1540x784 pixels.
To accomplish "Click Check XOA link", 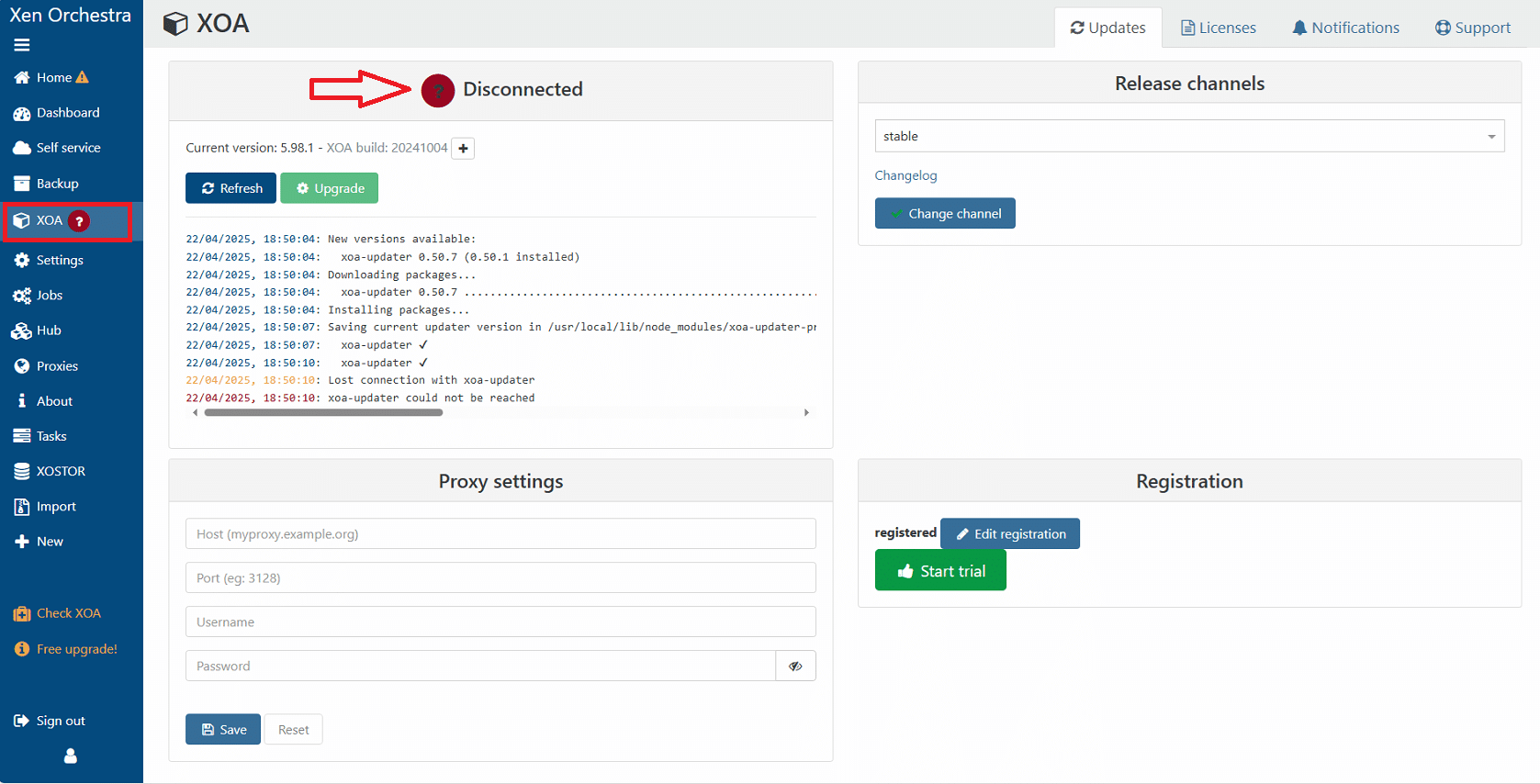I will click(x=57, y=613).
